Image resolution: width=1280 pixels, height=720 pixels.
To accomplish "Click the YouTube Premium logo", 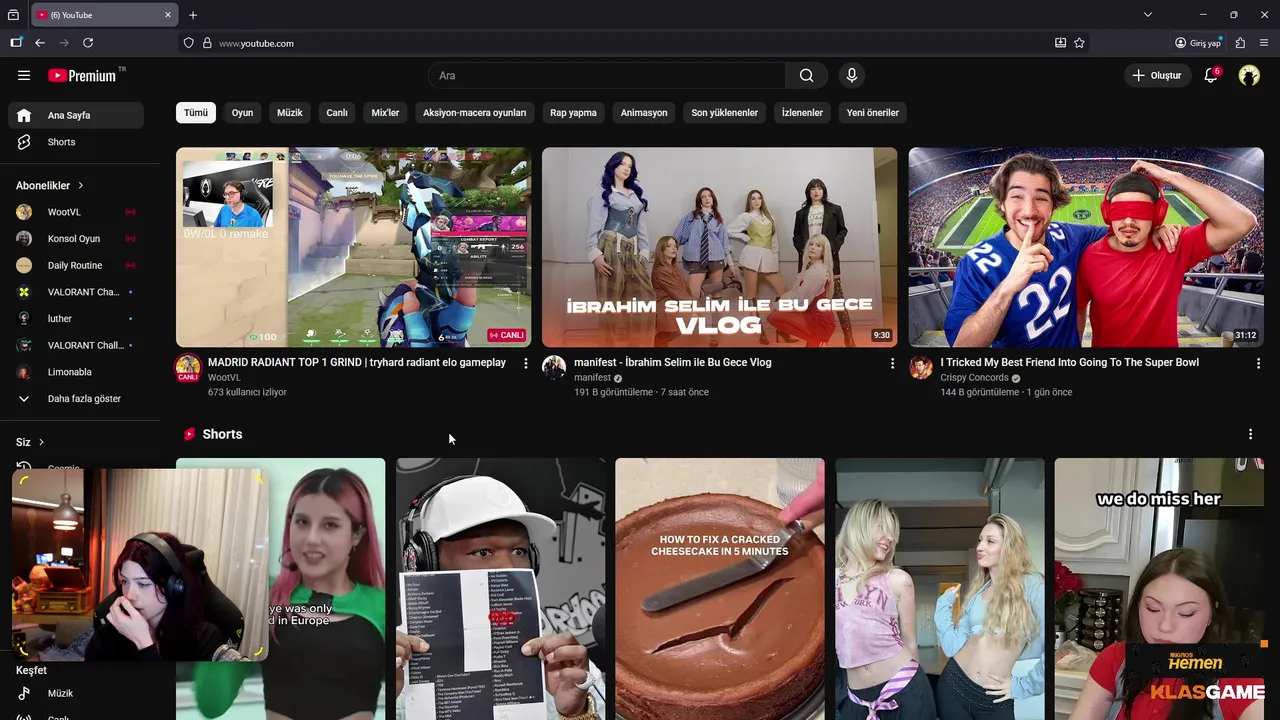I will (x=82, y=75).
